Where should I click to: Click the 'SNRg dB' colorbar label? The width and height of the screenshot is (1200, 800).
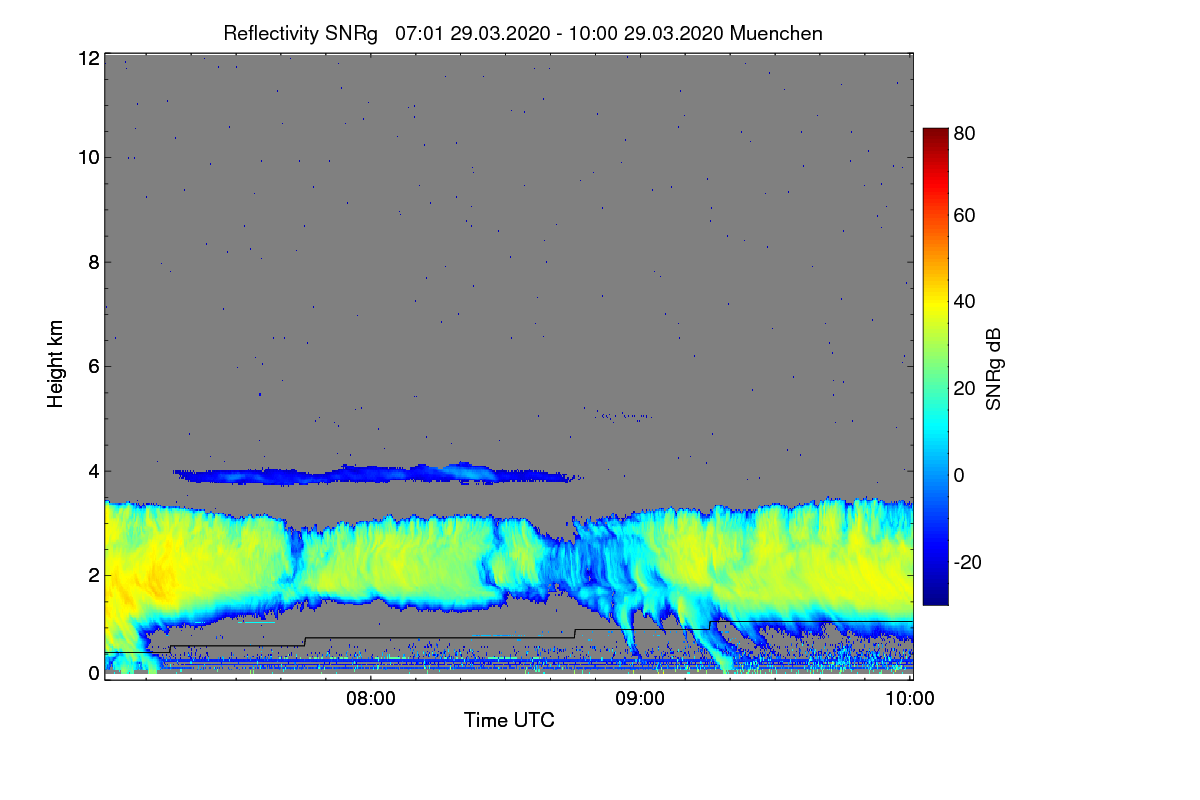point(993,367)
